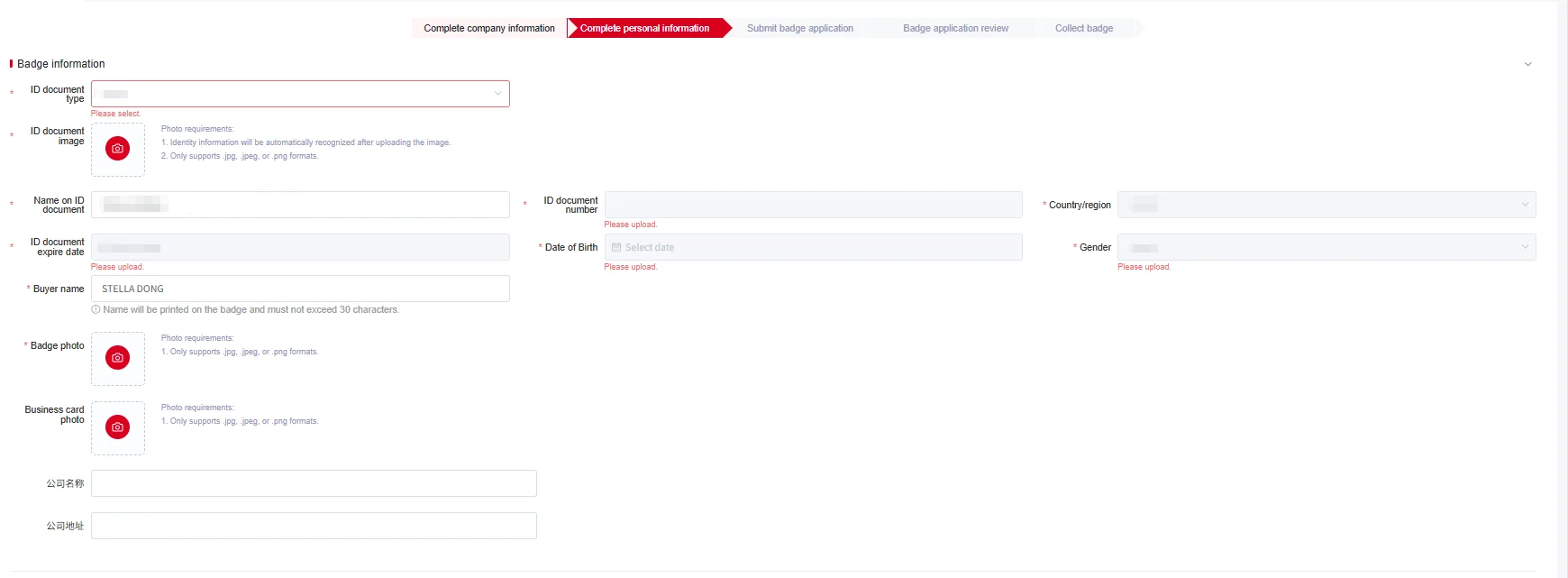The image size is (1568, 578).
Task: Collapse the Badge information section
Action: (1527, 64)
